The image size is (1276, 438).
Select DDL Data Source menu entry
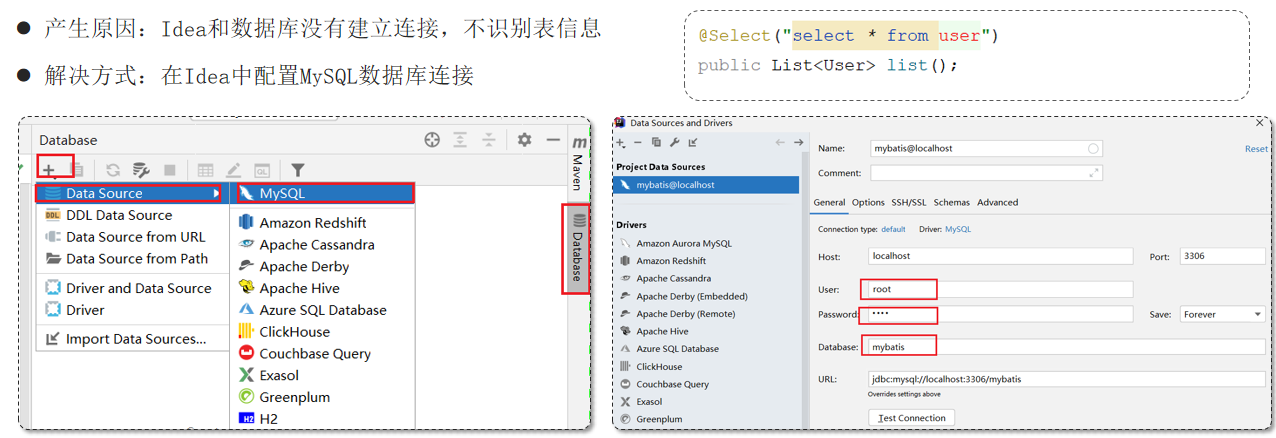click(133, 215)
